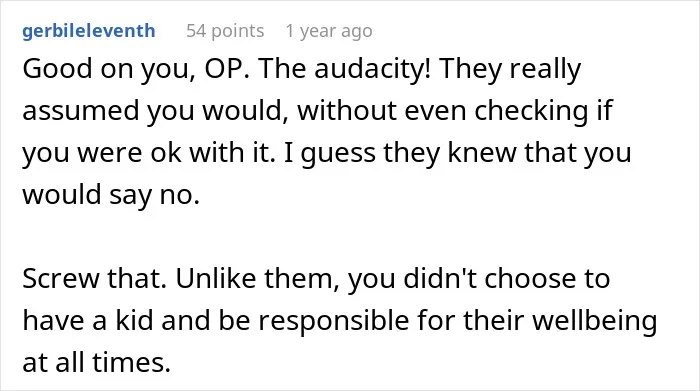The height and width of the screenshot is (391, 700).
Task: Click the words They really
Action: (510, 69)
